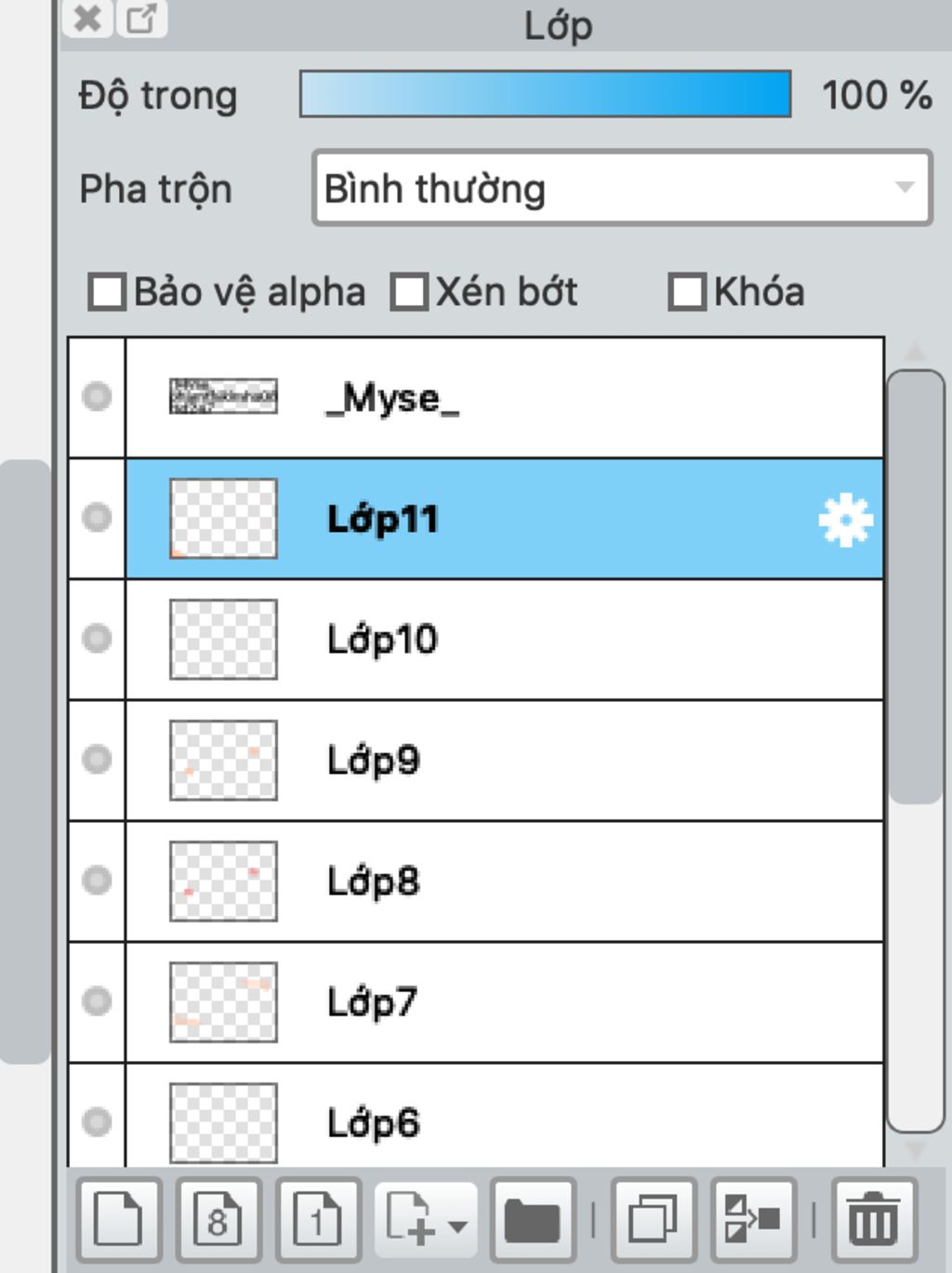Viewport: 952px width, 1273px height.
Task: Toggle visibility of the _Myse_ layer
Action: [97, 397]
